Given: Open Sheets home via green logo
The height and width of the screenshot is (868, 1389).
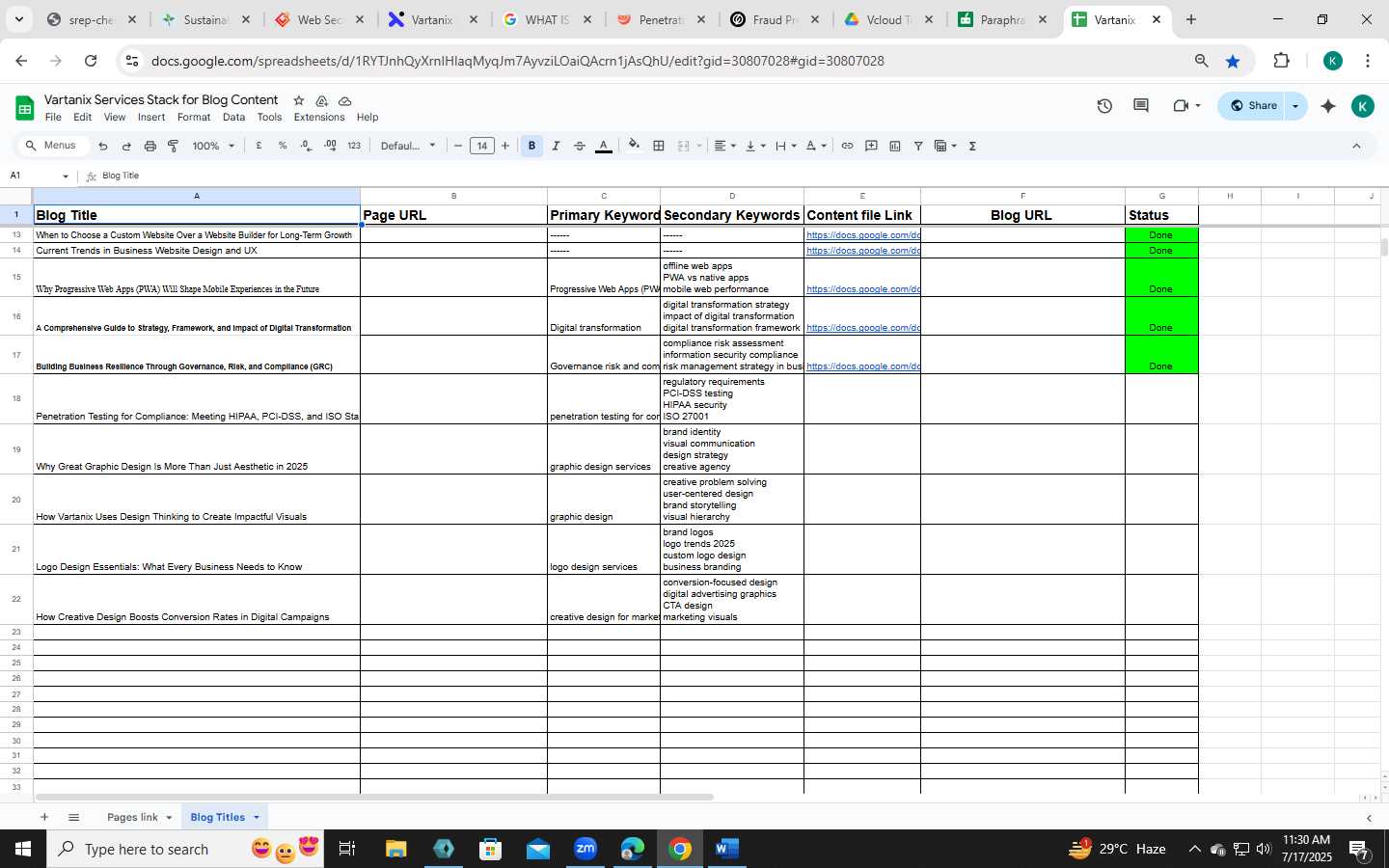Looking at the screenshot, I should pyautogui.click(x=25, y=107).
